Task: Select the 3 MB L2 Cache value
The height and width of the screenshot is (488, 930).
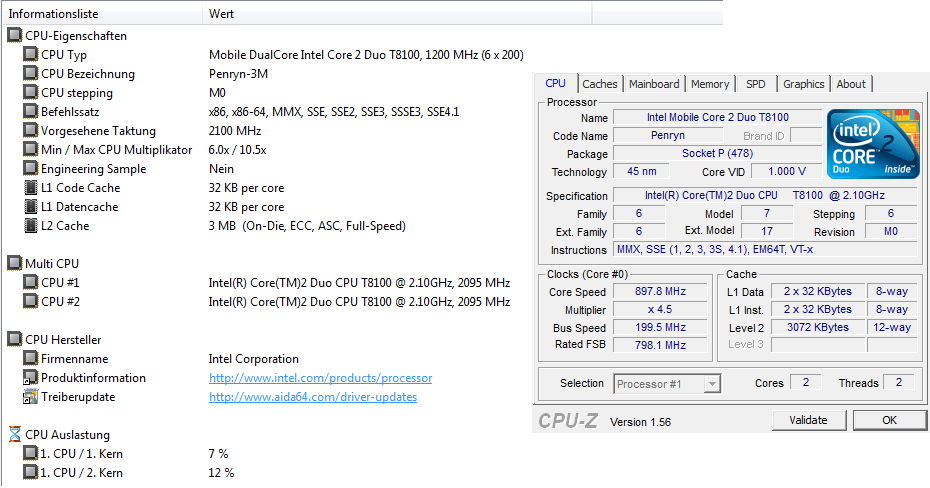Action: click(x=307, y=226)
